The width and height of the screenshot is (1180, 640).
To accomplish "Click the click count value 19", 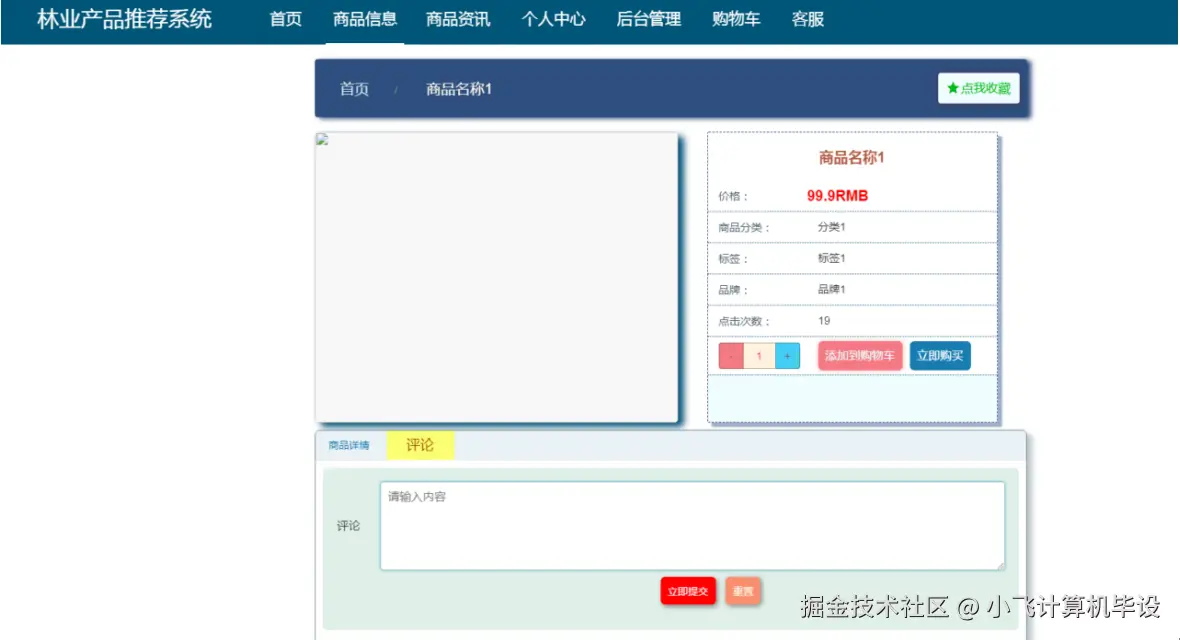I will point(824,321).
